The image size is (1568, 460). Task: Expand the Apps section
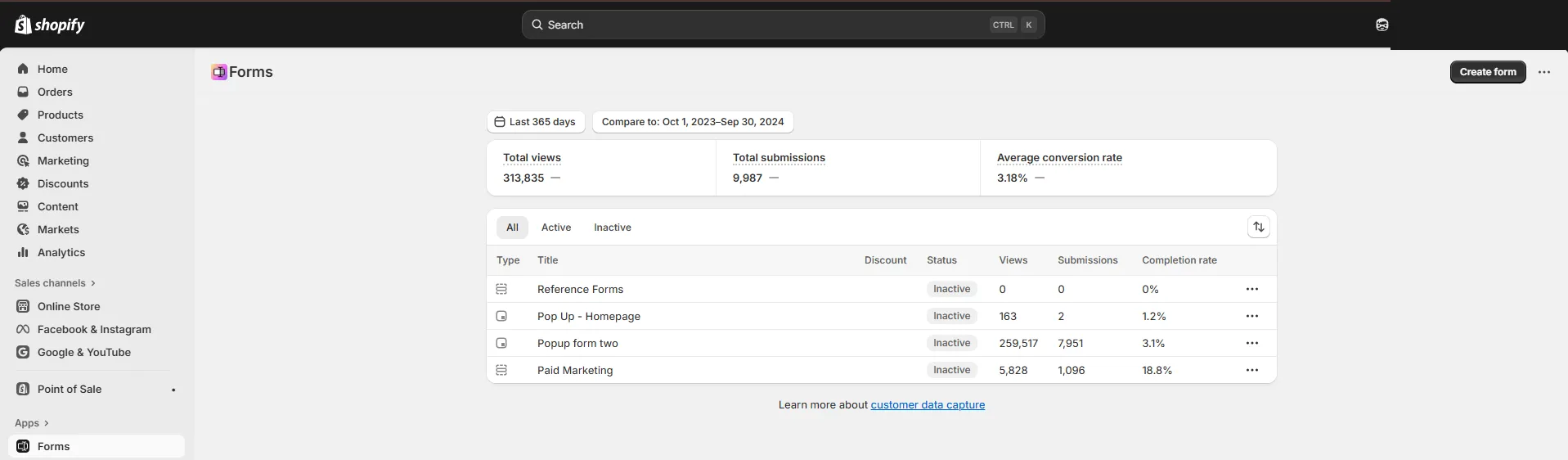(x=31, y=423)
